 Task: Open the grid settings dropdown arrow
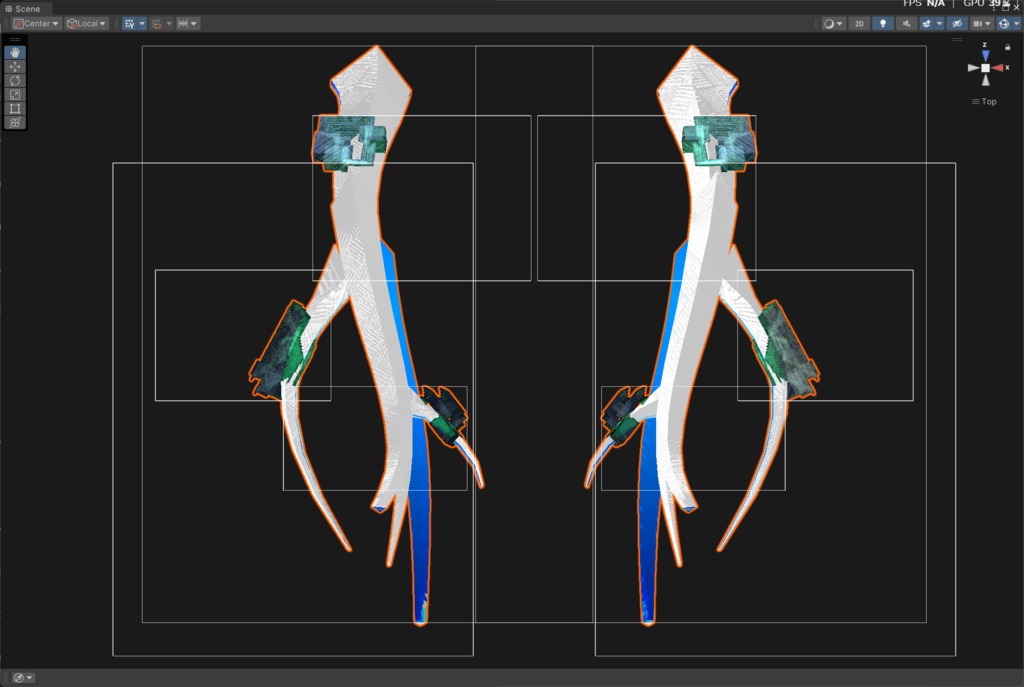(x=142, y=24)
